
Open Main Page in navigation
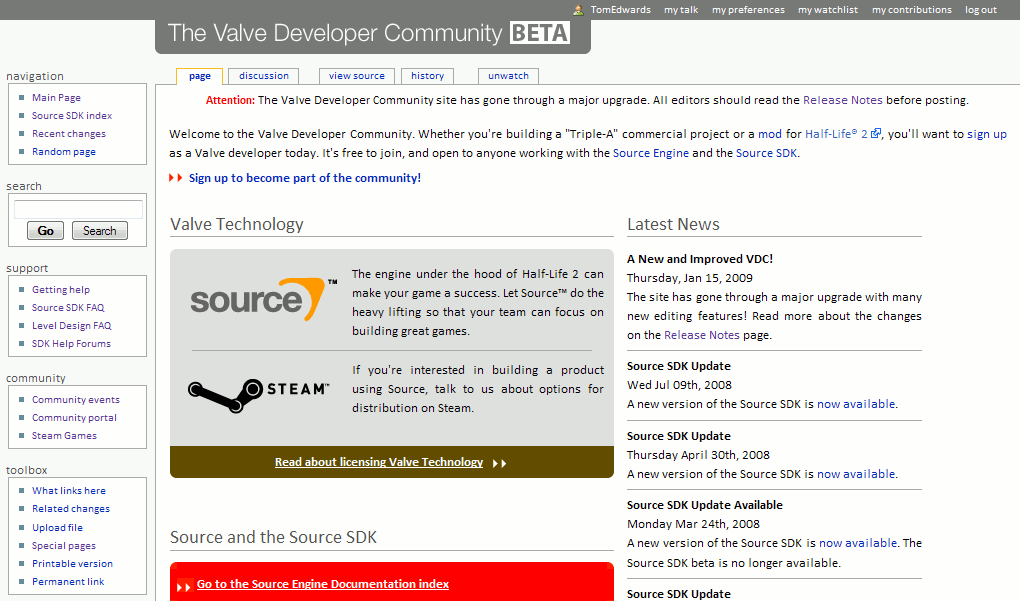point(57,98)
